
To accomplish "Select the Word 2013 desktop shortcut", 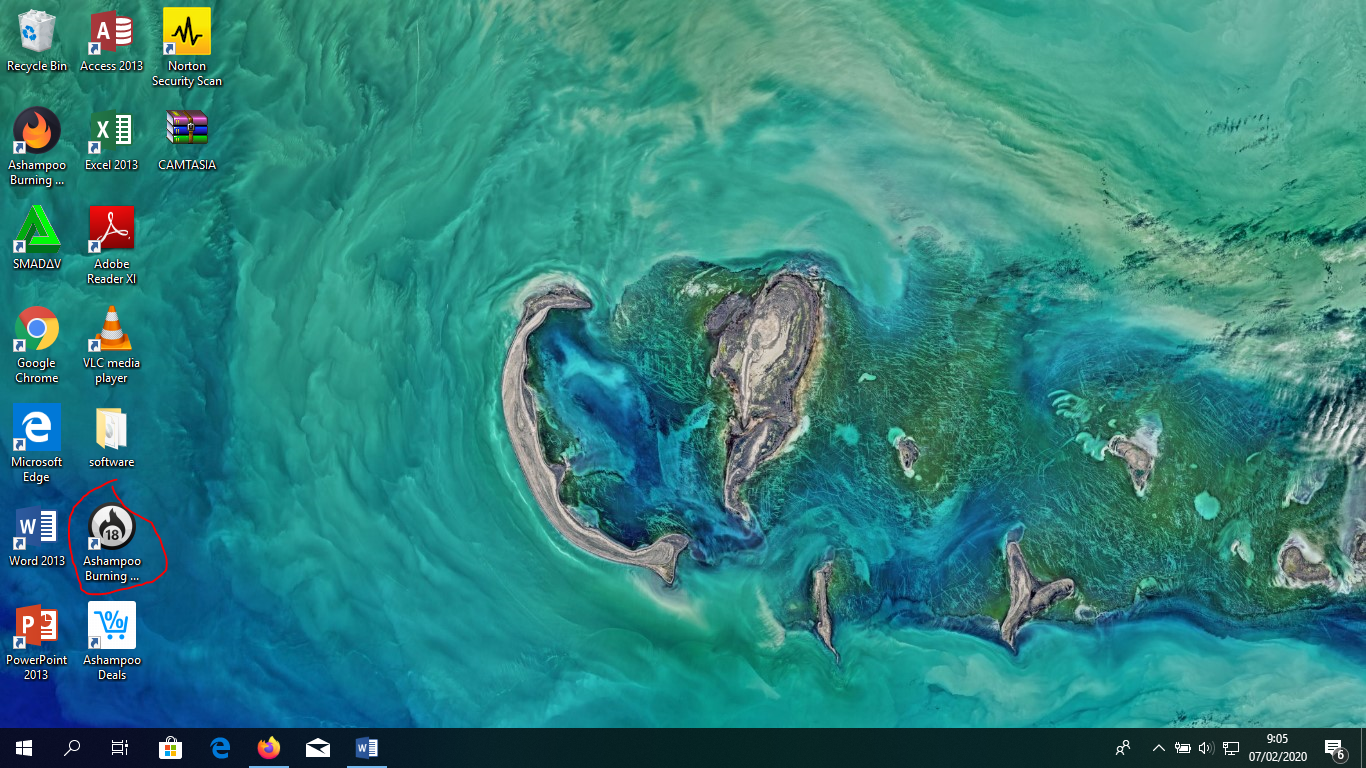I will pos(37,536).
